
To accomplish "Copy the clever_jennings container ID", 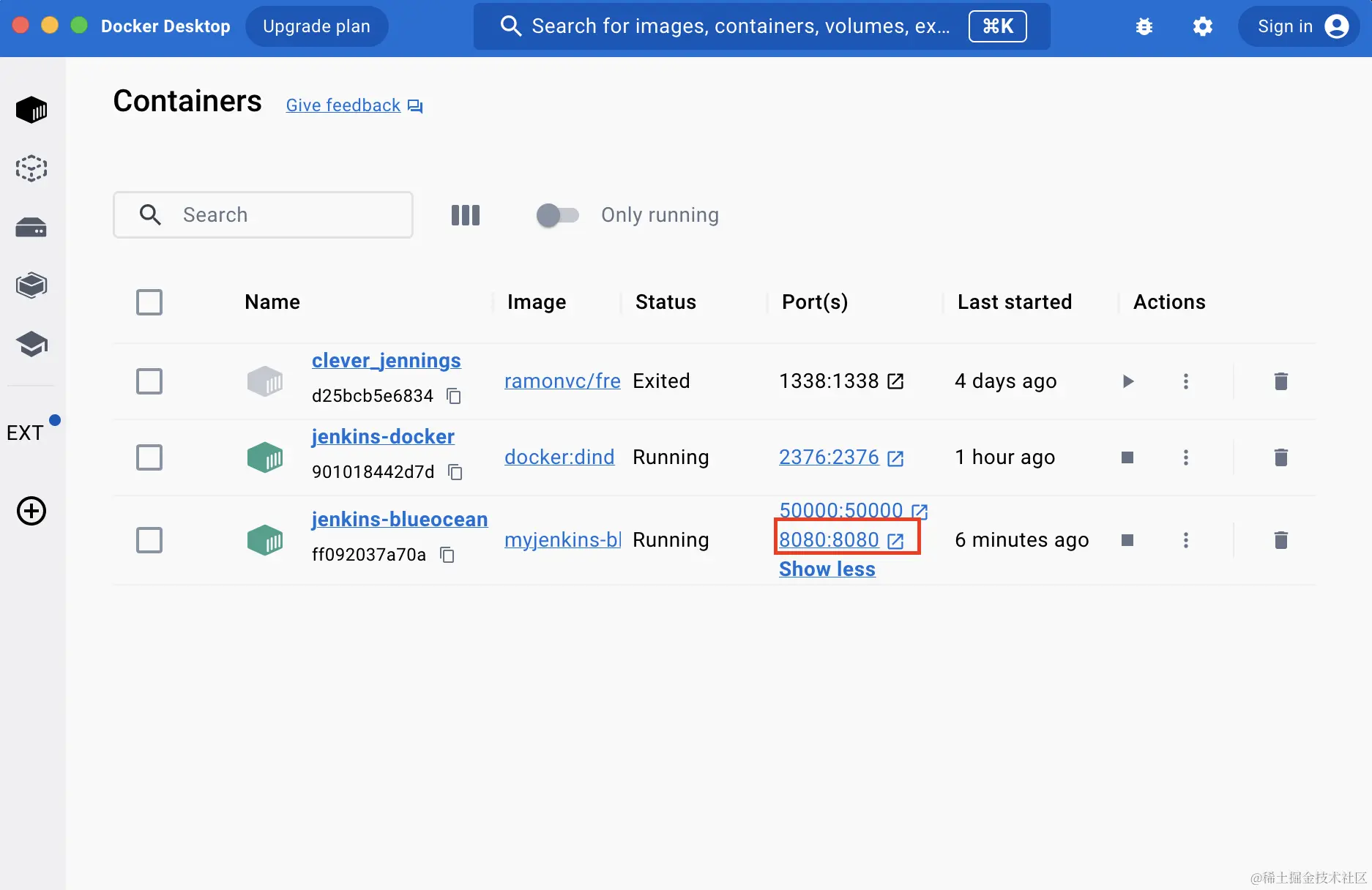I will pos(454,396).
